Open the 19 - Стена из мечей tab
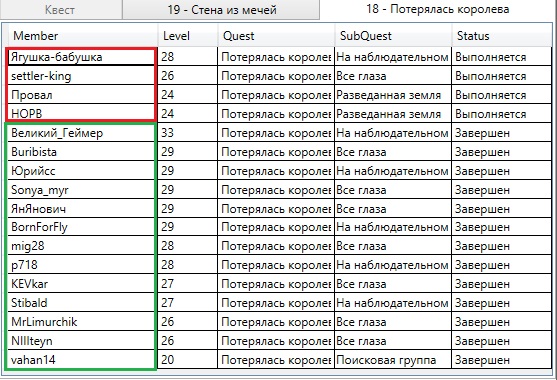557x380 pixels. tap(221, 10)
